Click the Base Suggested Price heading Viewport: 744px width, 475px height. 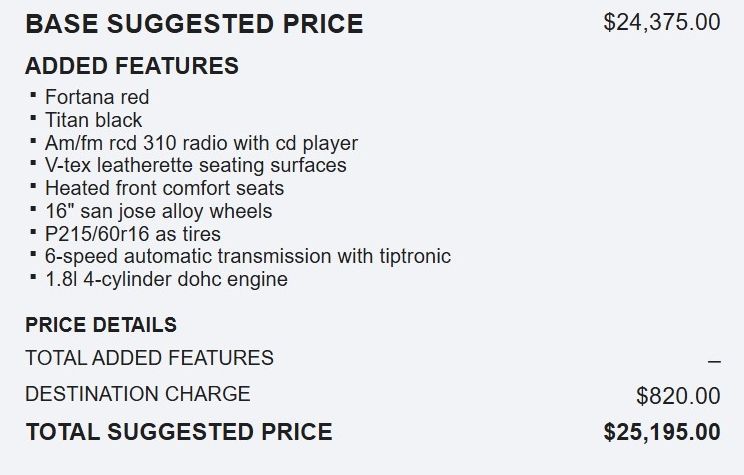pos(194,24)
